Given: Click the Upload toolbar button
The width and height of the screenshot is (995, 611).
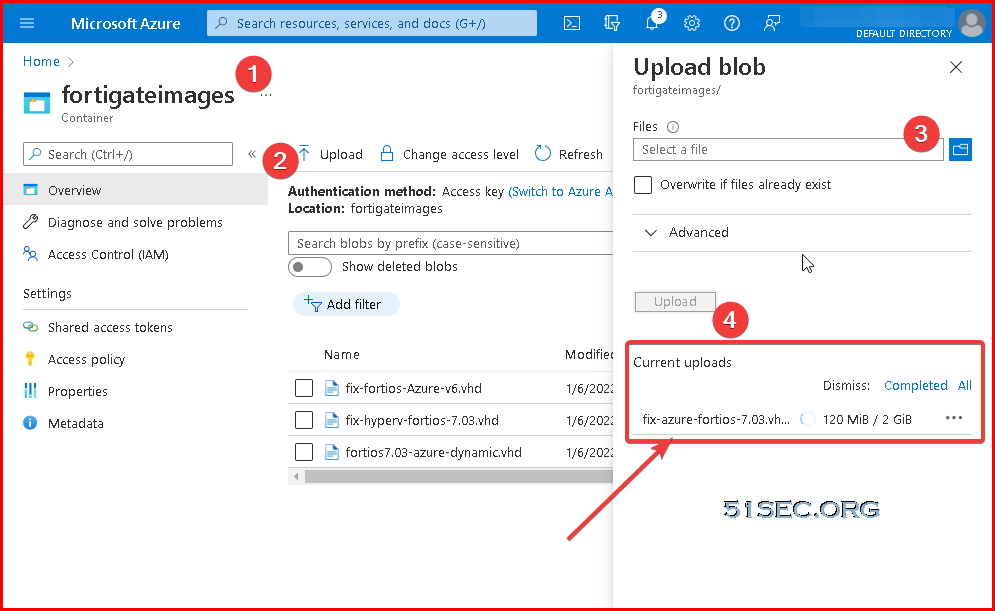Looking at the screenshot, I should click(x=330, y=154).
